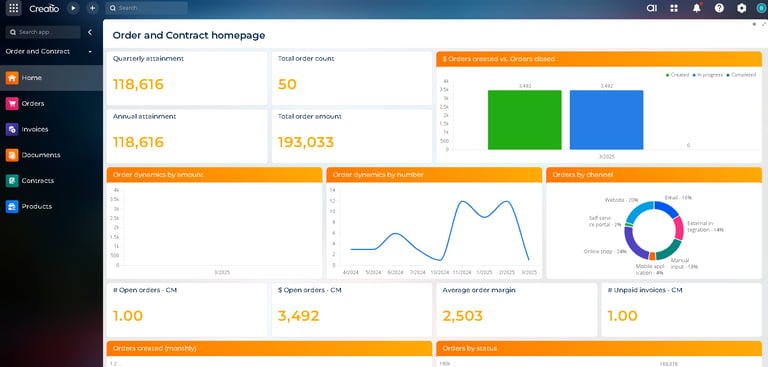This screenshot has height=367, width=768.
Task: Toggle the In progress legend series
Action: click(x=708, y=75)
